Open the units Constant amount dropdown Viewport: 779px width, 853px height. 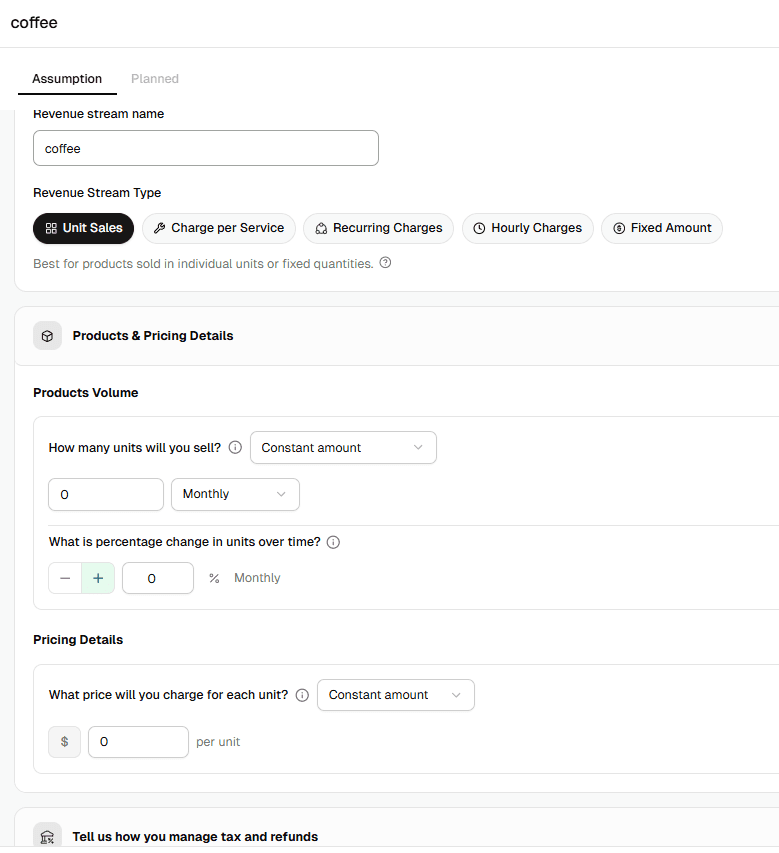343,448
